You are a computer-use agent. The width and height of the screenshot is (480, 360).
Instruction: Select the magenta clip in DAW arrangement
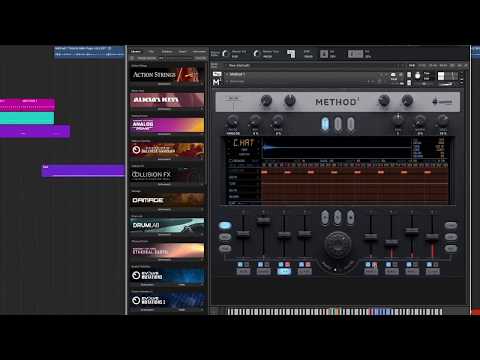[27, 104]
